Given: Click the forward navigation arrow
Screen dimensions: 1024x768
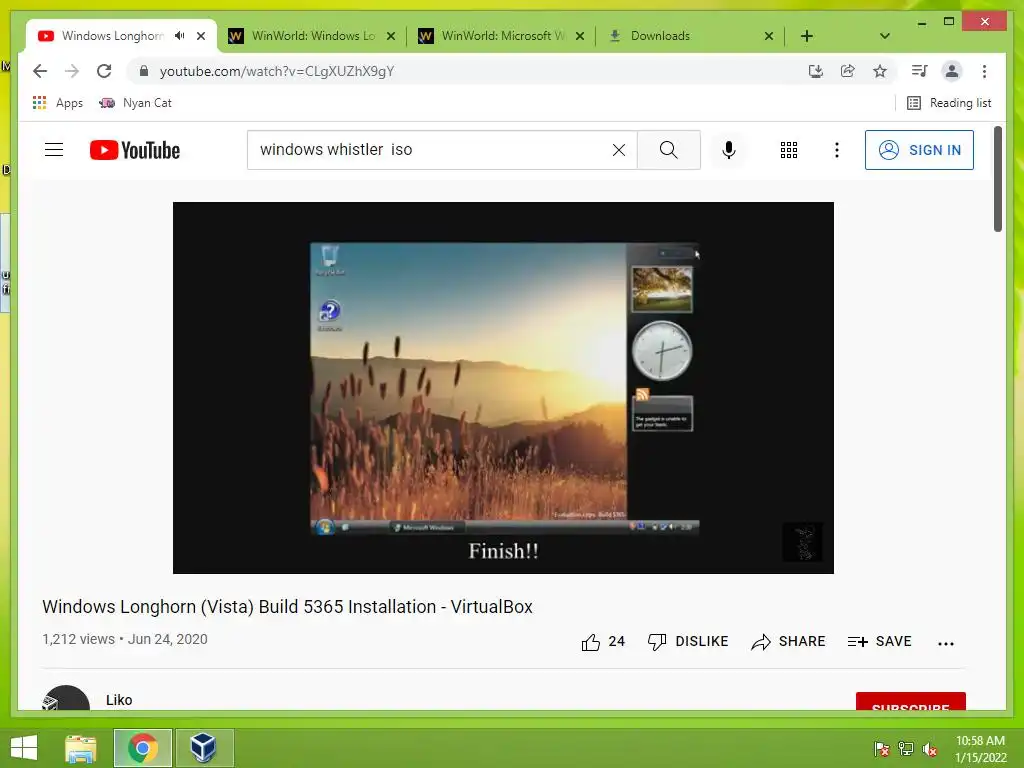Looking at the screenshot, I should pyautogui.click(x=72, y=71).
